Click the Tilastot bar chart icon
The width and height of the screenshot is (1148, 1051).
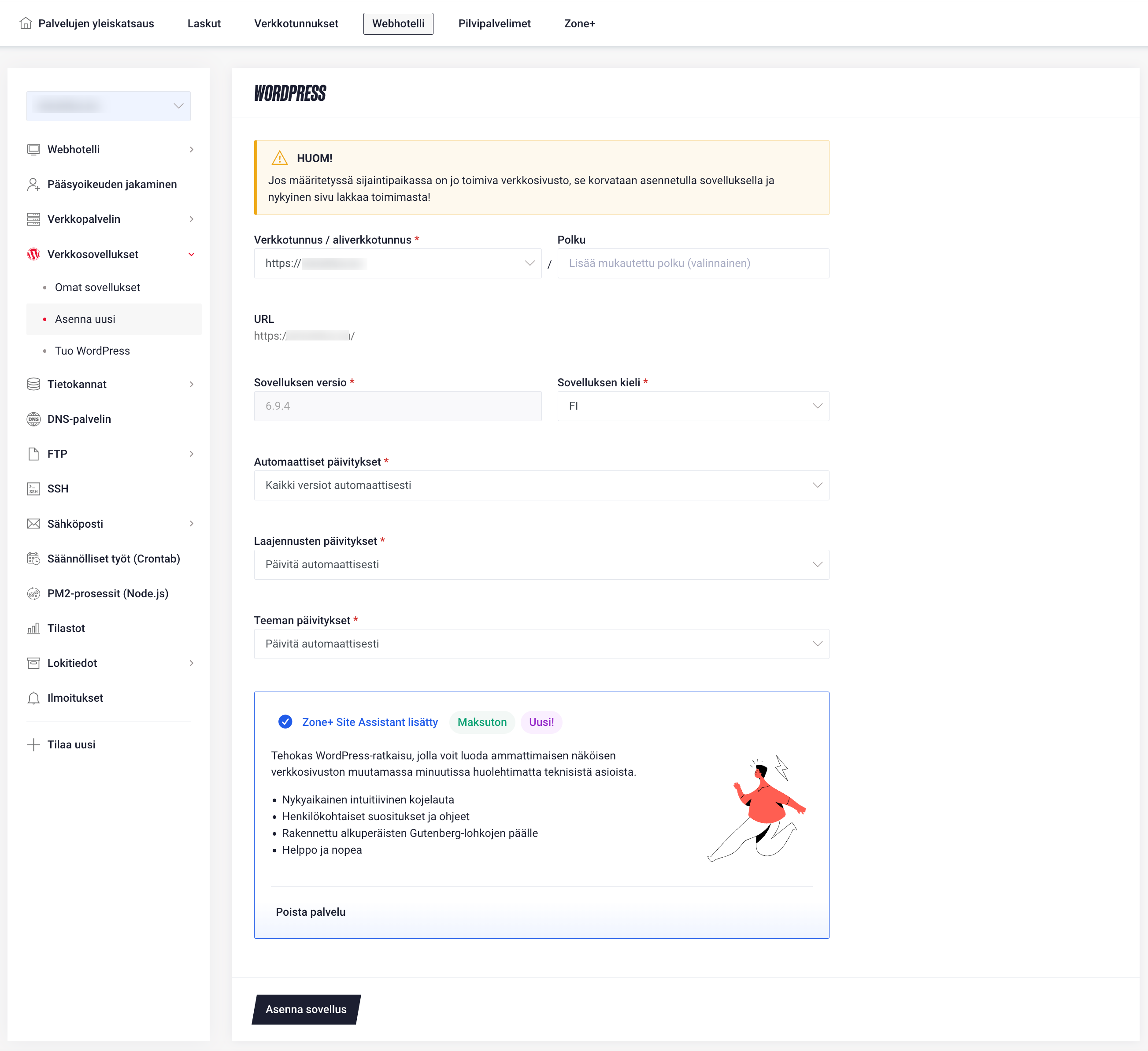(x=33, y=628)
